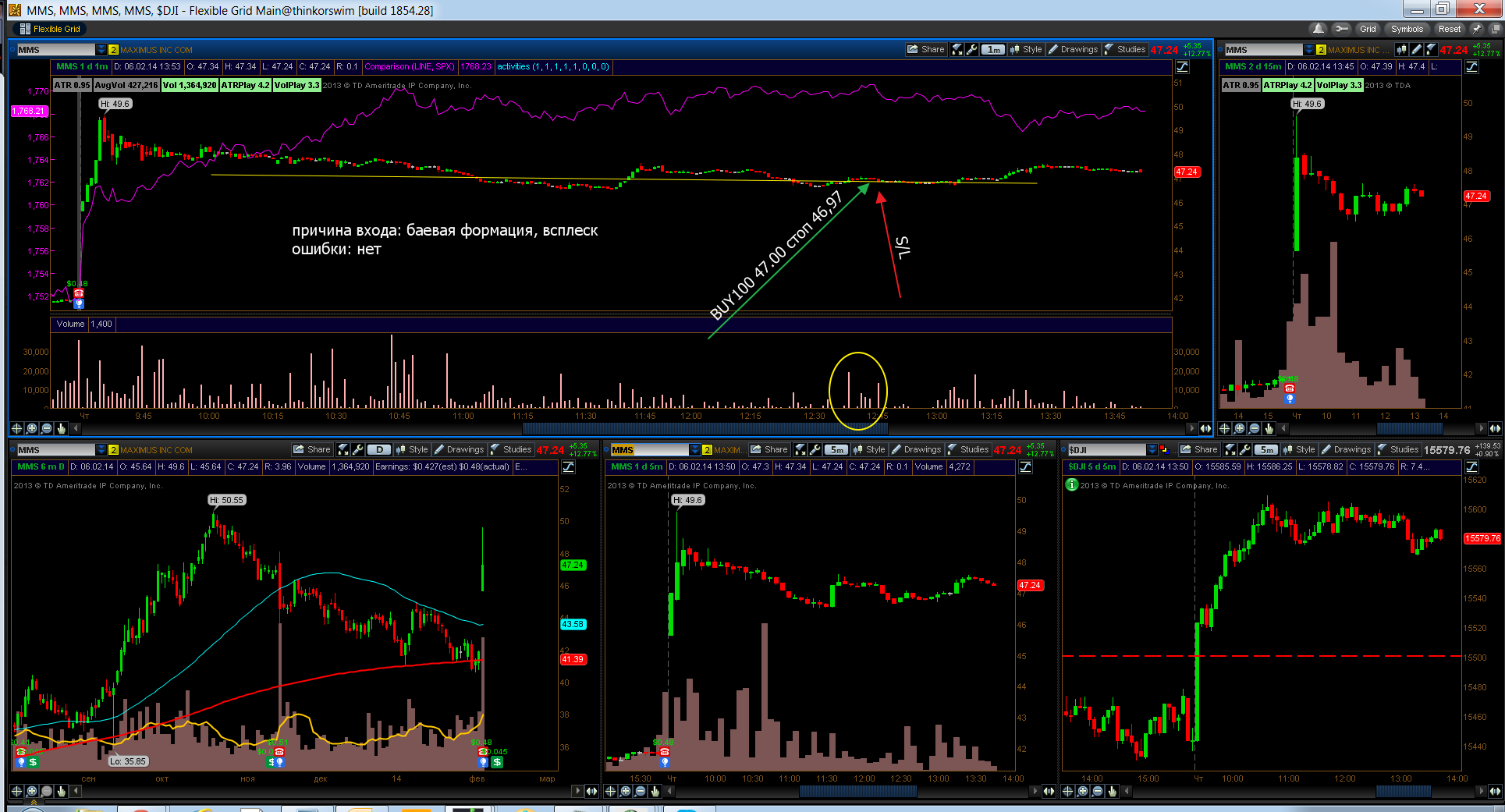This screenshot has height=812, width=1505.
Task: Open yellow link selector in 1m chart
Action: tap(113, 49)
